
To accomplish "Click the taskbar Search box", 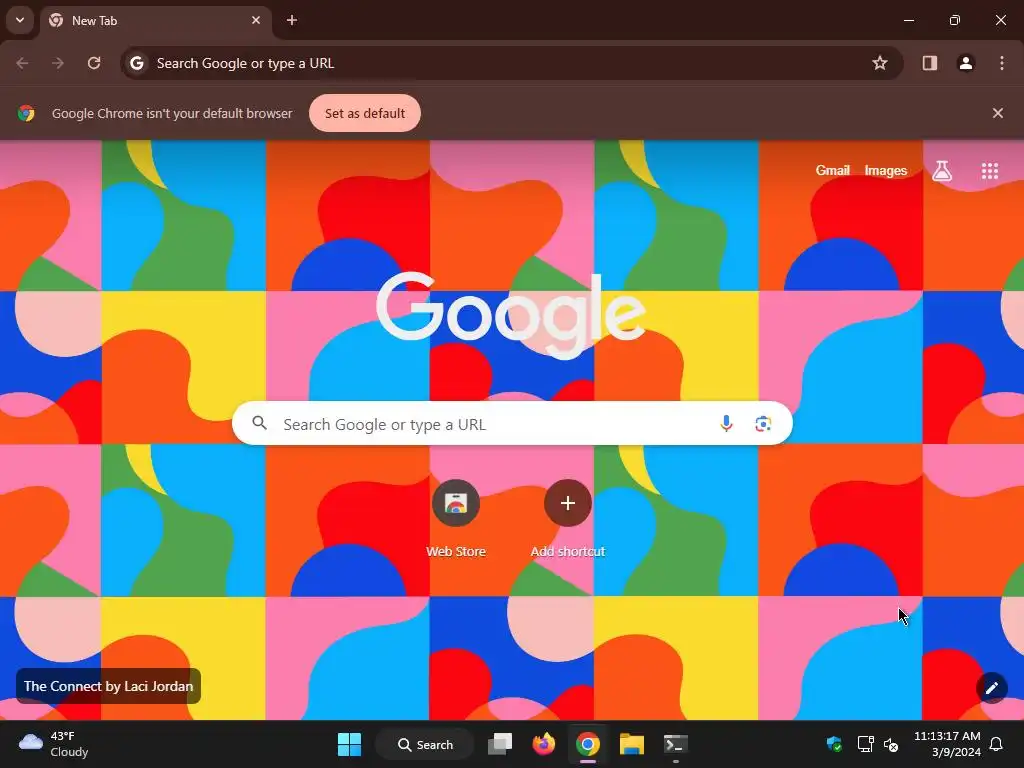I will point(425,744).
